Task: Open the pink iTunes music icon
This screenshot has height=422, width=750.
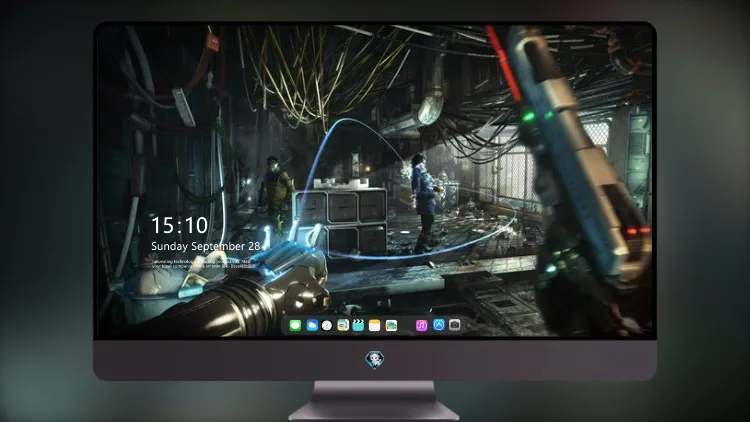Action: pos(421,326)
